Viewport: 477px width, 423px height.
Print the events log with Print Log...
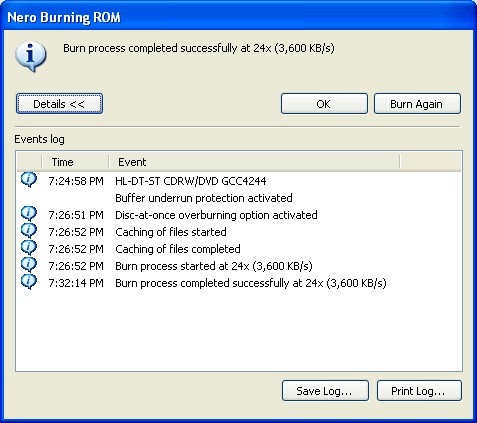click(419, 391)
